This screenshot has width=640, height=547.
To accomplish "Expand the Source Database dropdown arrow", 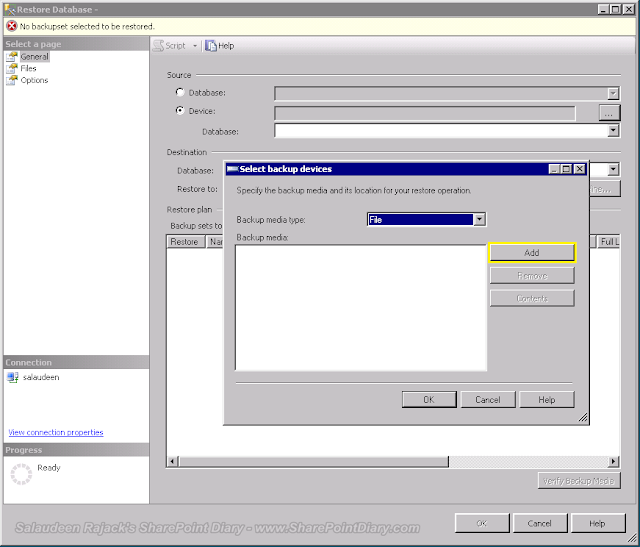I will (613, 93).
